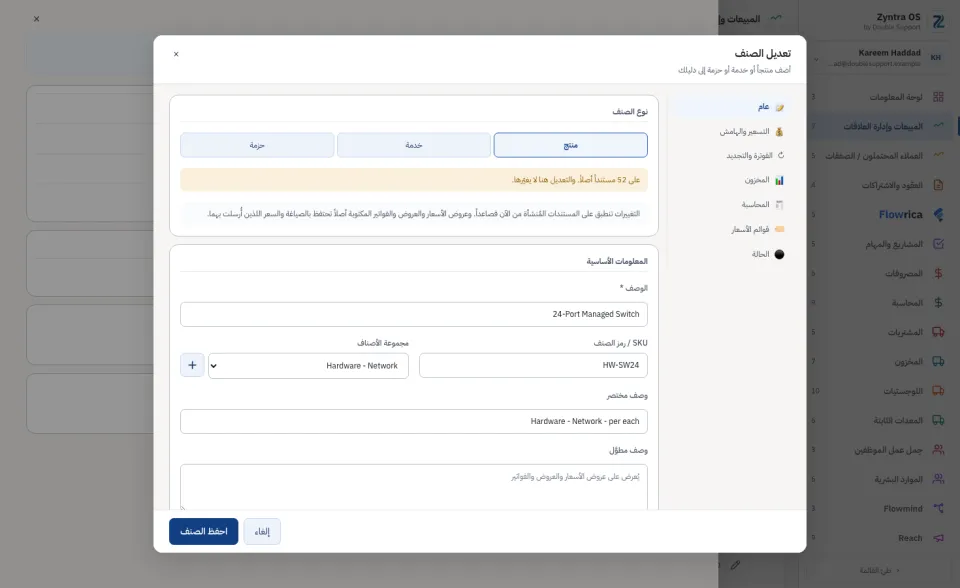
Task: Click the Flowrica logo icon
Action: pos(938,214)
